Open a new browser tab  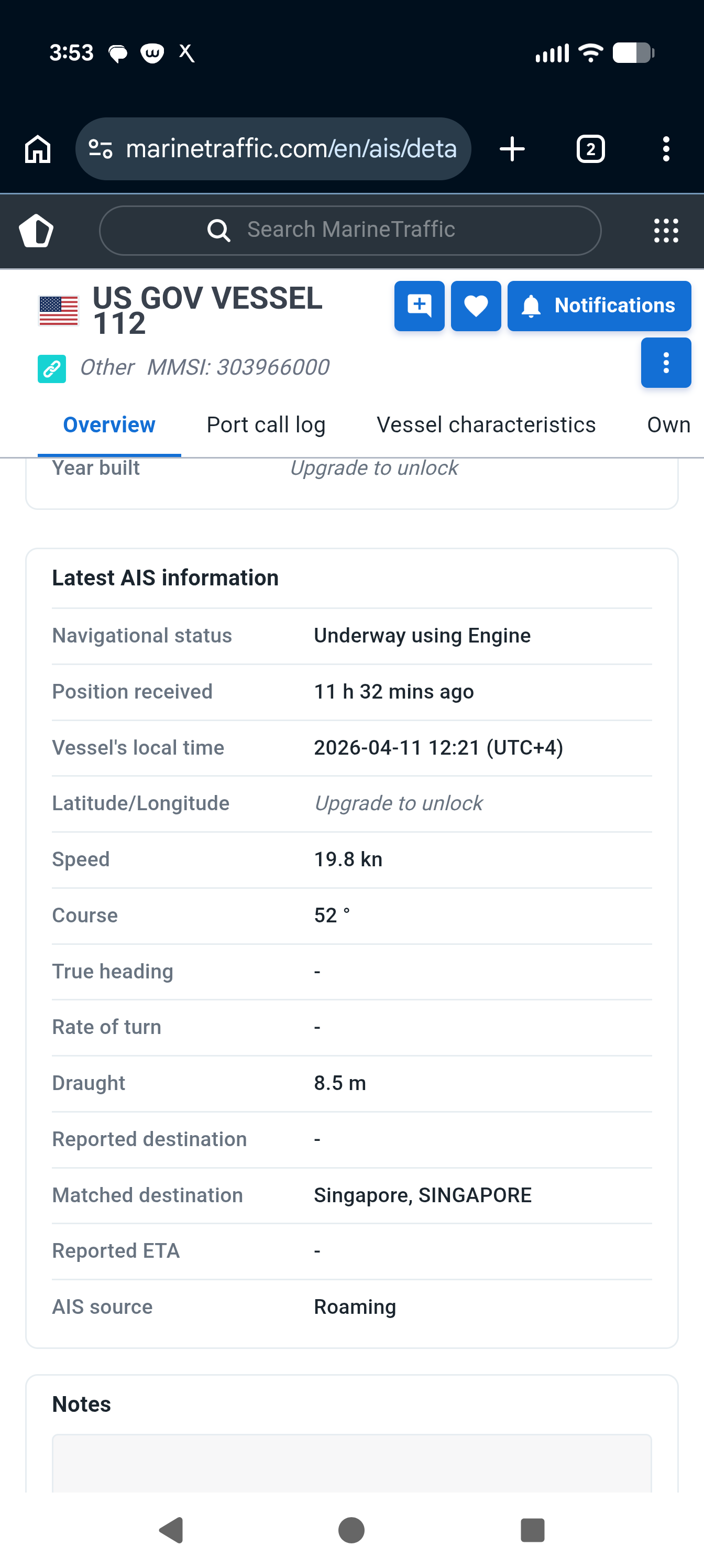click(x=512, y=149)
